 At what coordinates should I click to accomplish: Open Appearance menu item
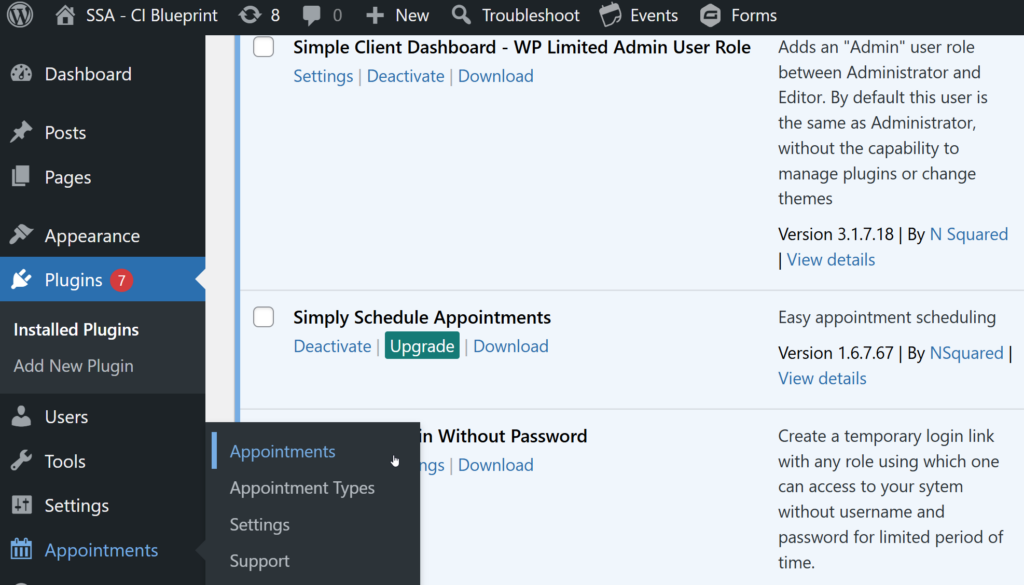pyautogui.click(x=92, y=236)
